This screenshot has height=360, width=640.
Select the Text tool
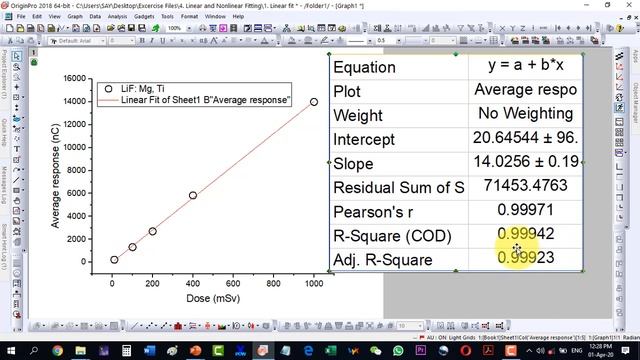click(16, 149)
